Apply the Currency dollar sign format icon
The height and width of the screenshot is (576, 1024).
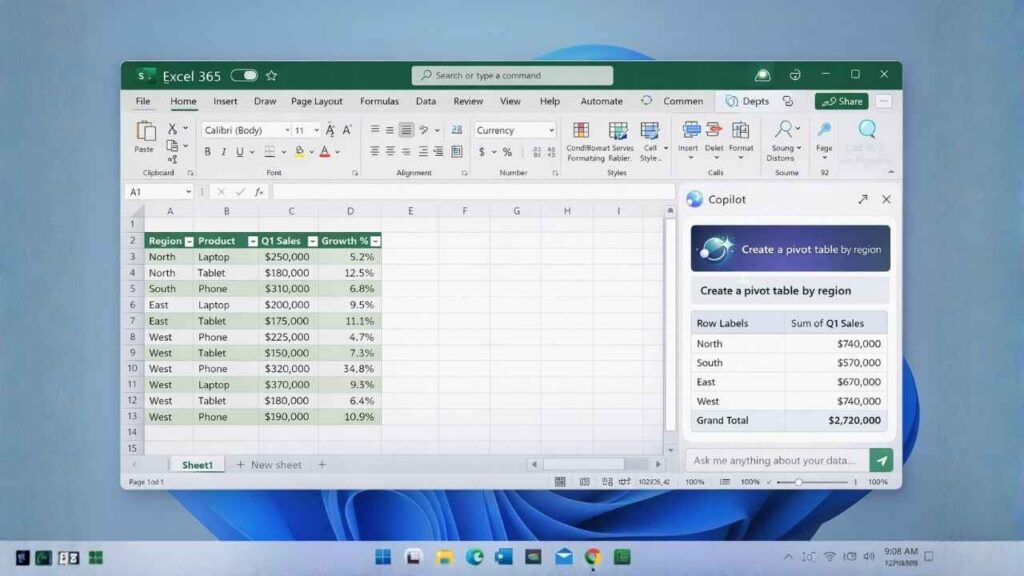[483, 152]
